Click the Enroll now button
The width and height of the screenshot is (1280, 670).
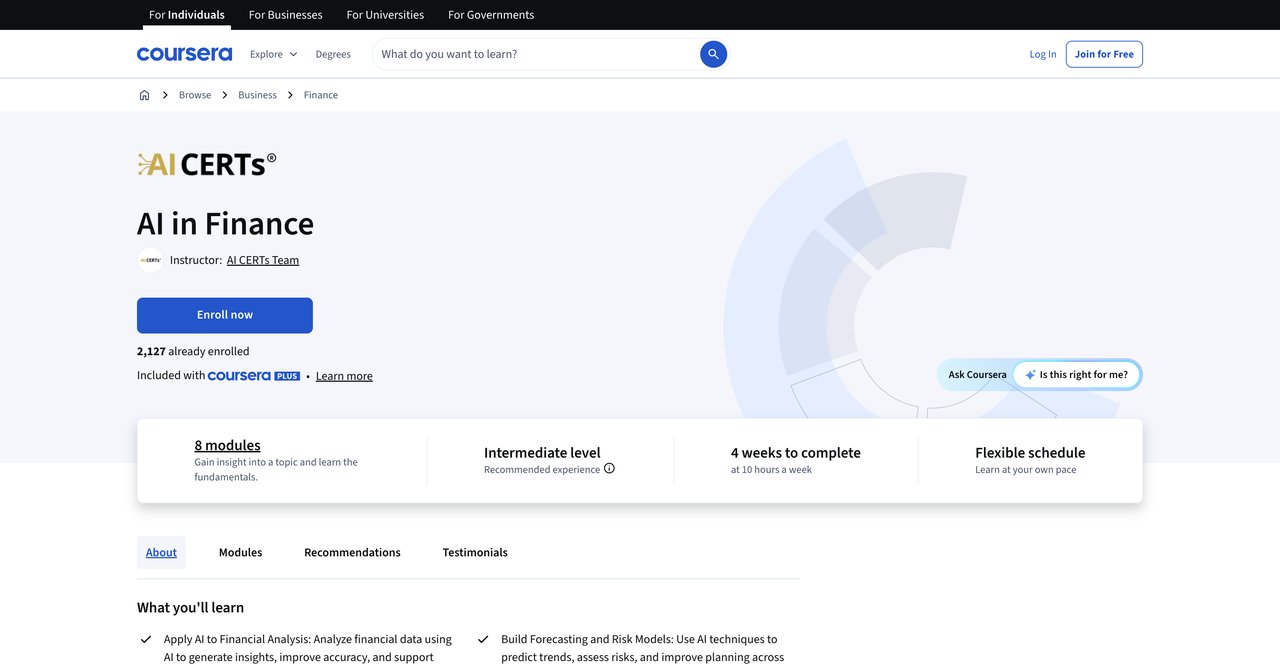pos(225,315)
